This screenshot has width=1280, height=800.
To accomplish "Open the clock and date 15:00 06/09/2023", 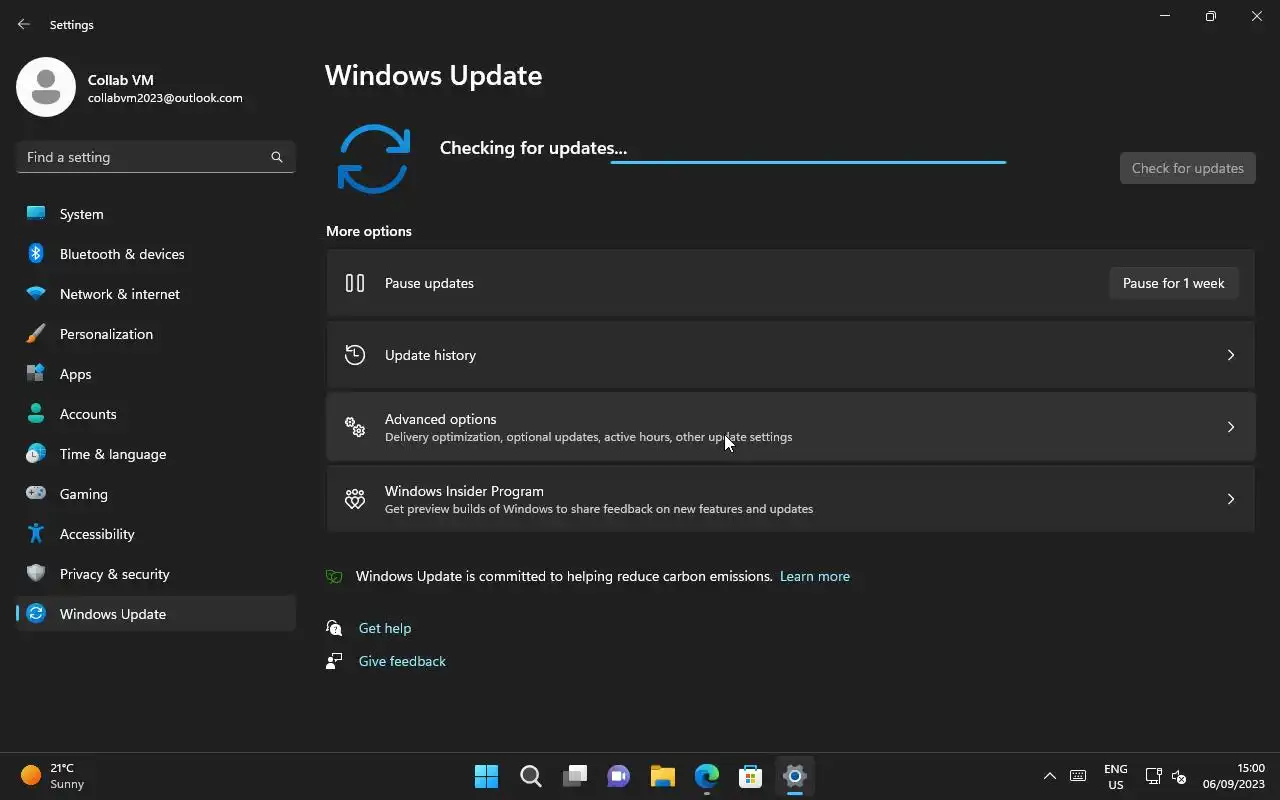I will point(1234,776).
